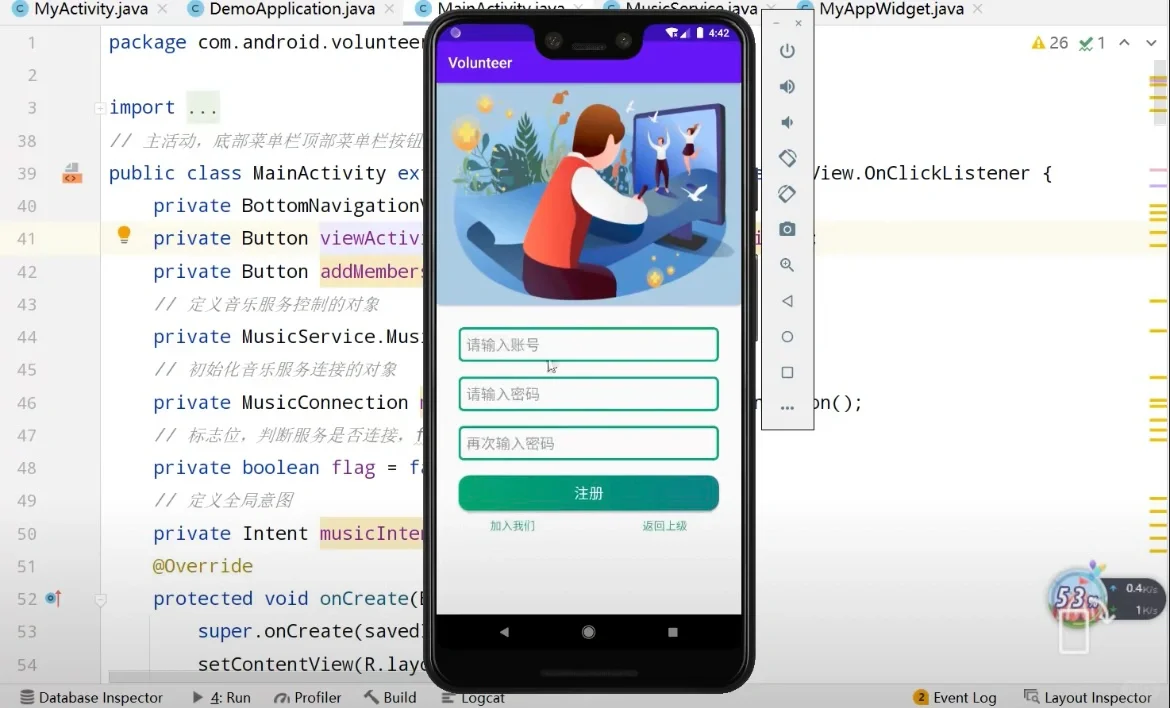Take a screenshot with the emulator camera icon
1170x708 pixels.
coord(787,228)
